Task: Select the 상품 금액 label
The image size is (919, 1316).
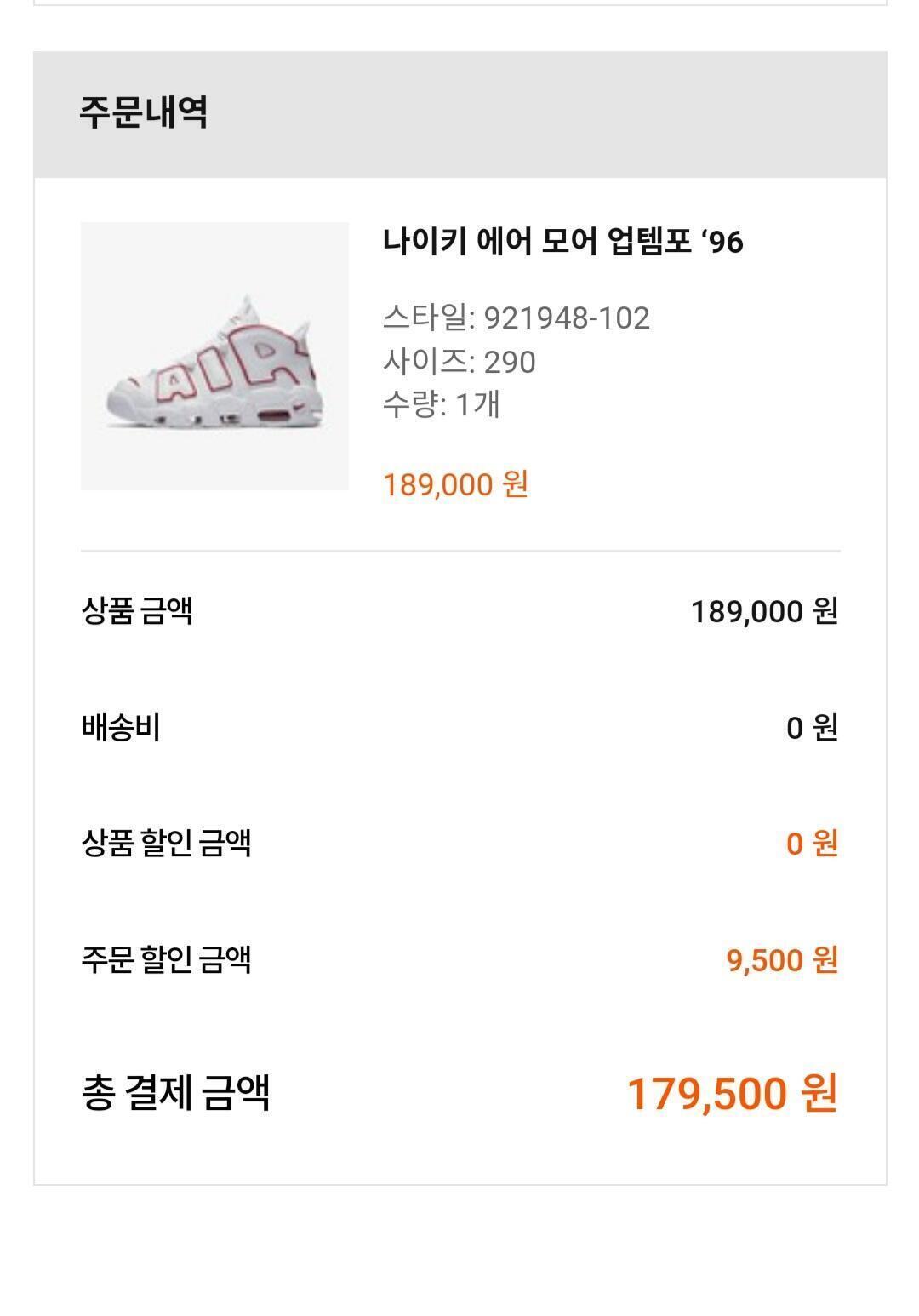Action: point(137,610)
